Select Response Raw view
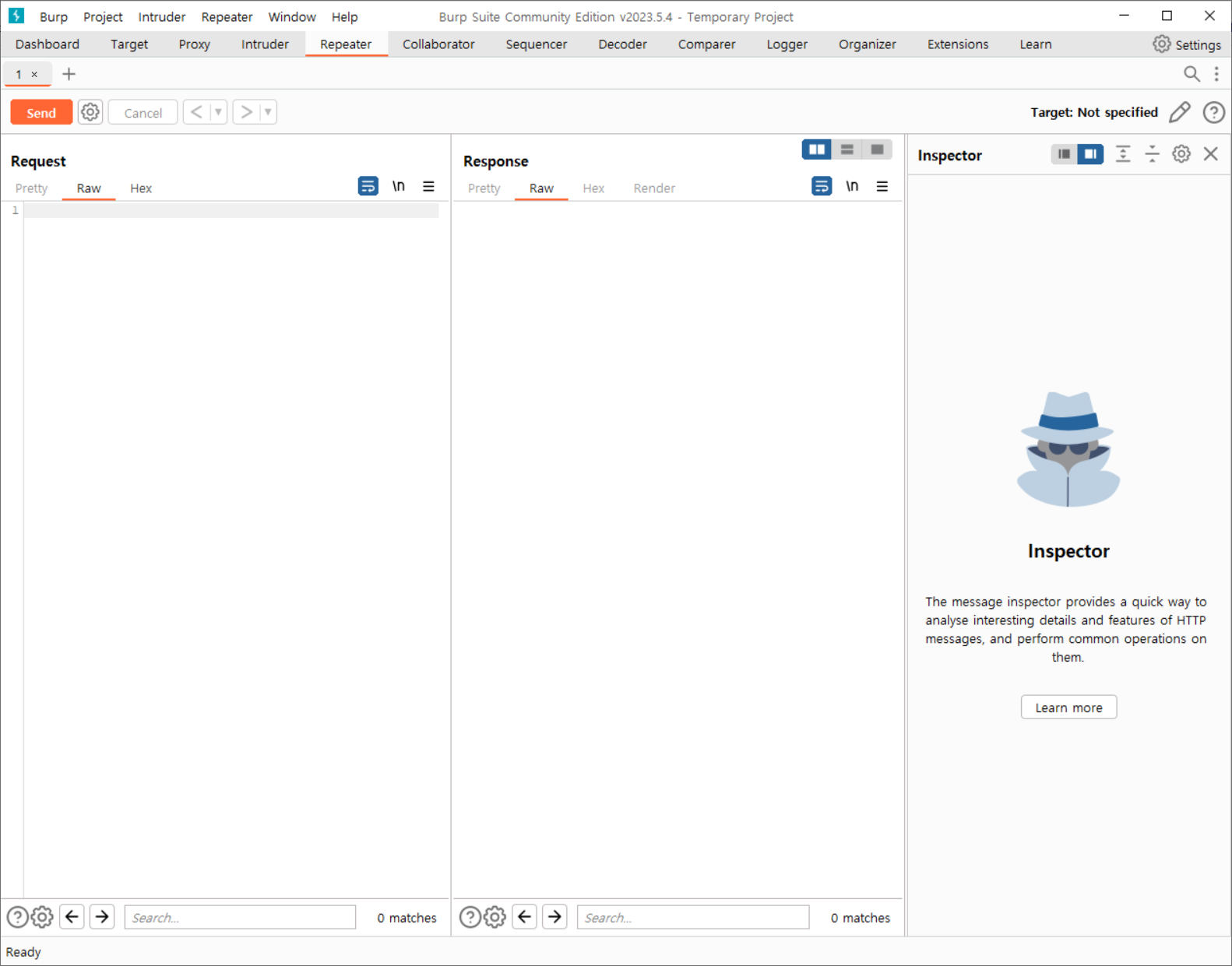Image resolution: width=1232 pixels, height=966 pixels. [x=541, y=188]
